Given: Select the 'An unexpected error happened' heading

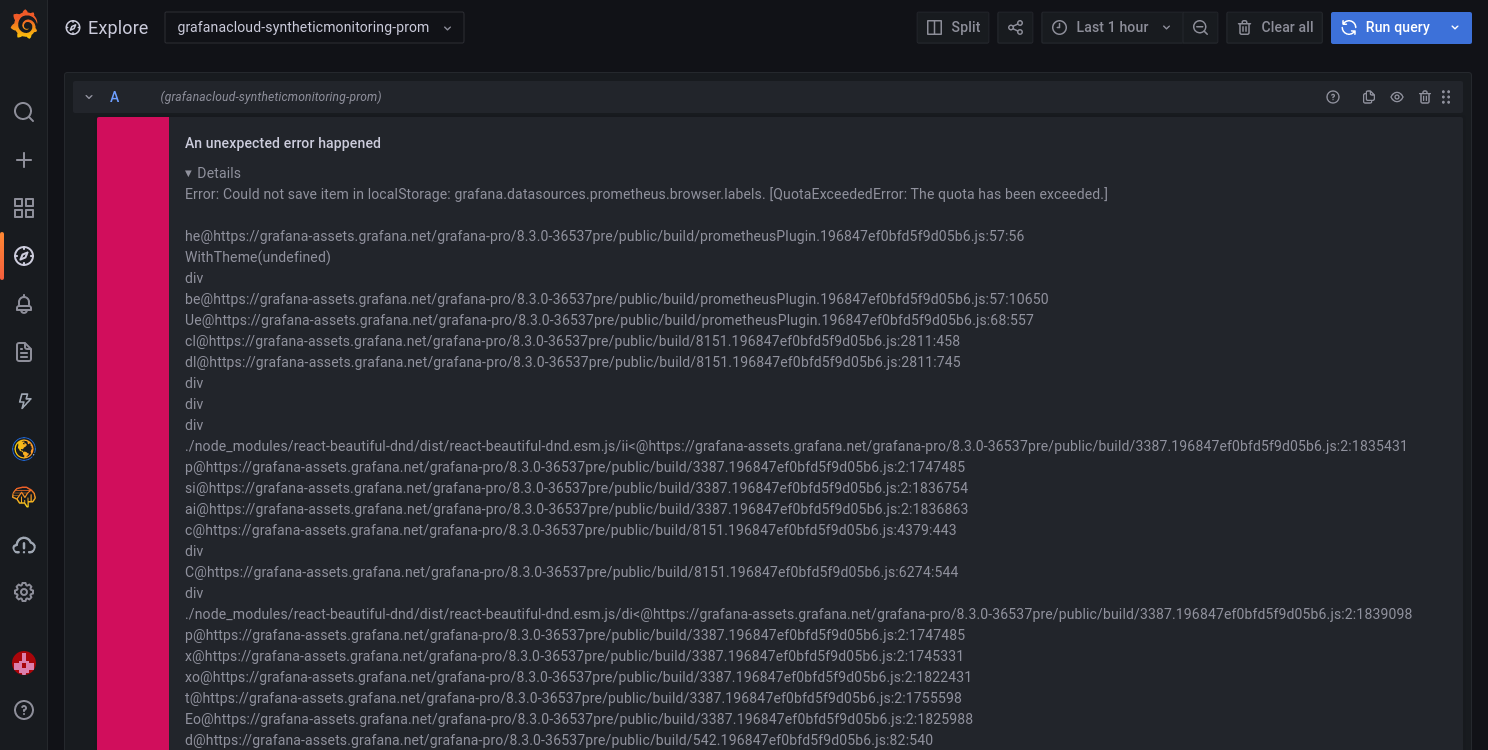Looking at the screenshot, I should [x=283, y=143].
